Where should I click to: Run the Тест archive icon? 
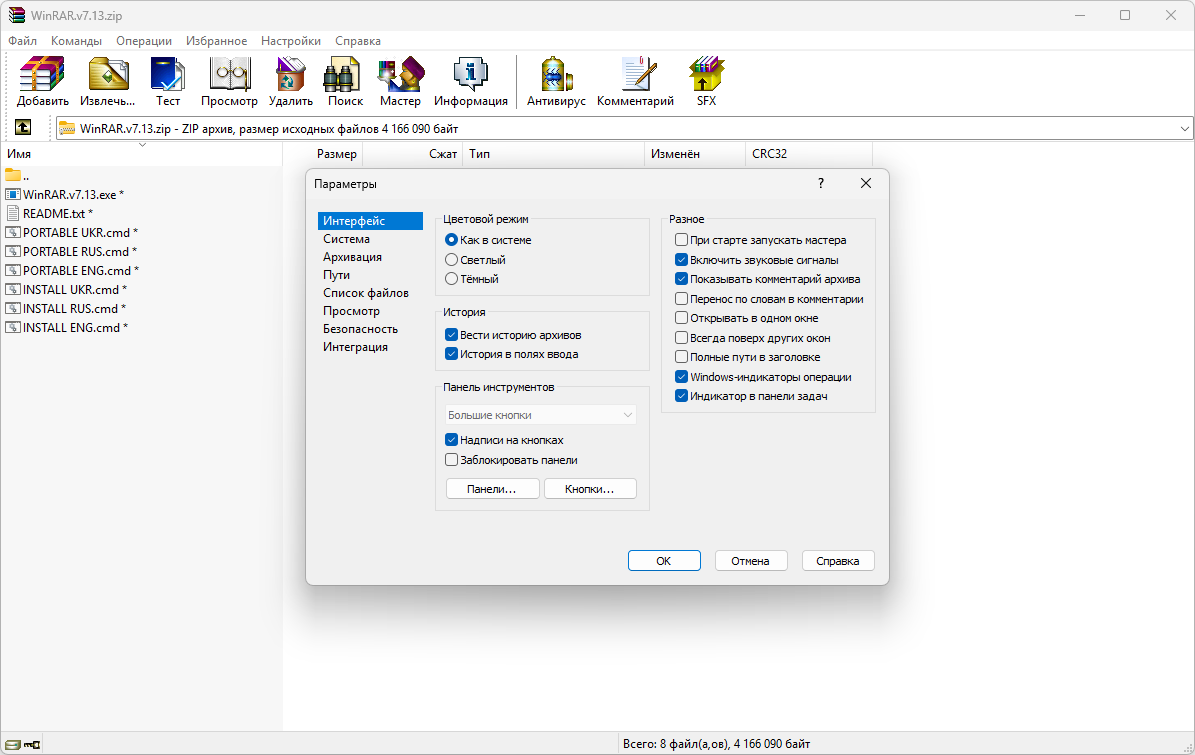(168, 74)
